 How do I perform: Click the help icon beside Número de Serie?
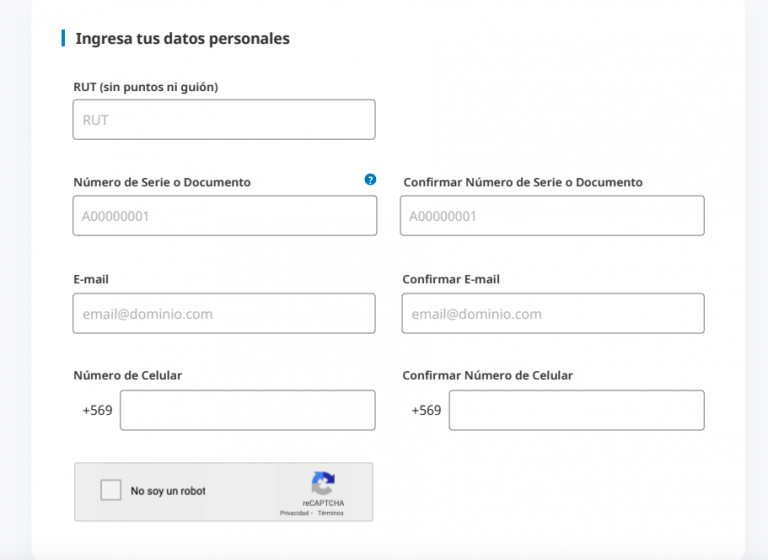pos(370,180)
